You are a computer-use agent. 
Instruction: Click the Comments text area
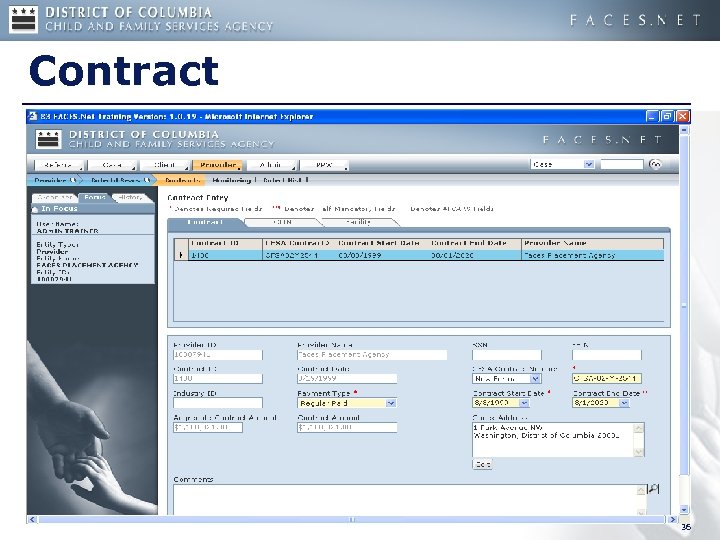pyautogui.click(x=405, y=500)
